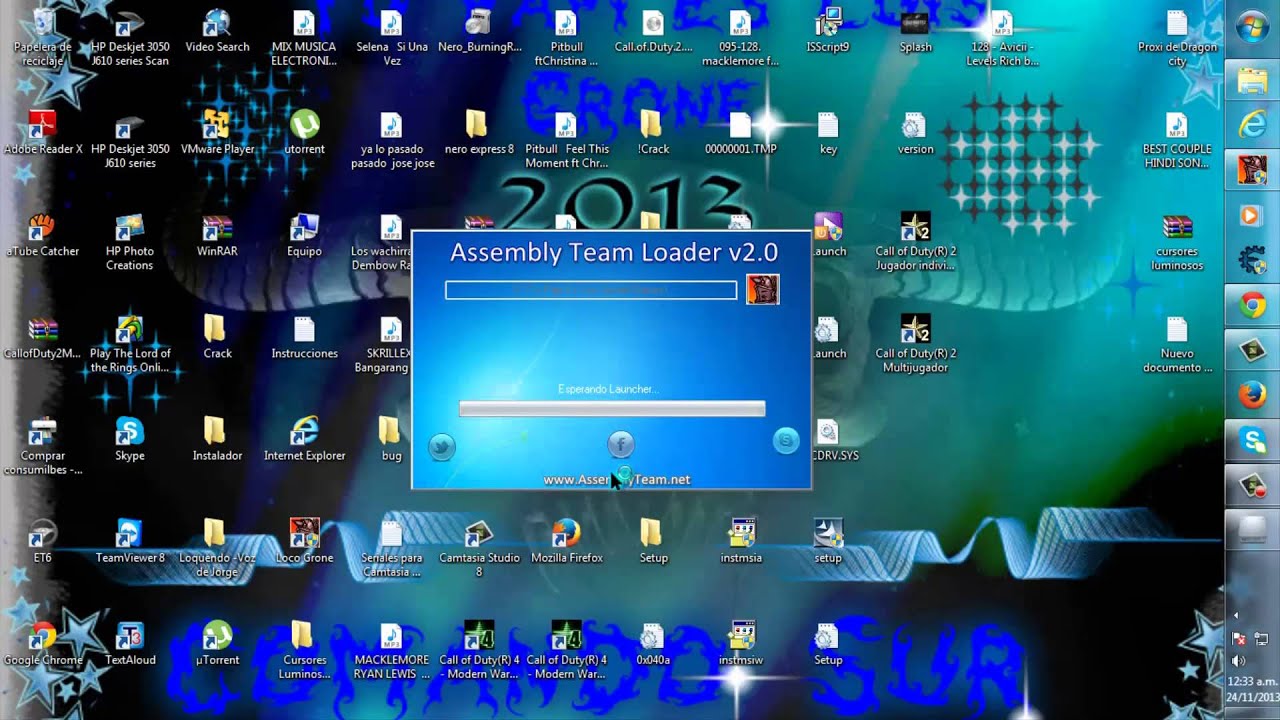The image size is (1280, 720).
Task: Select the CallofDuty2M archive icon
Action: [x=42, y=338]
